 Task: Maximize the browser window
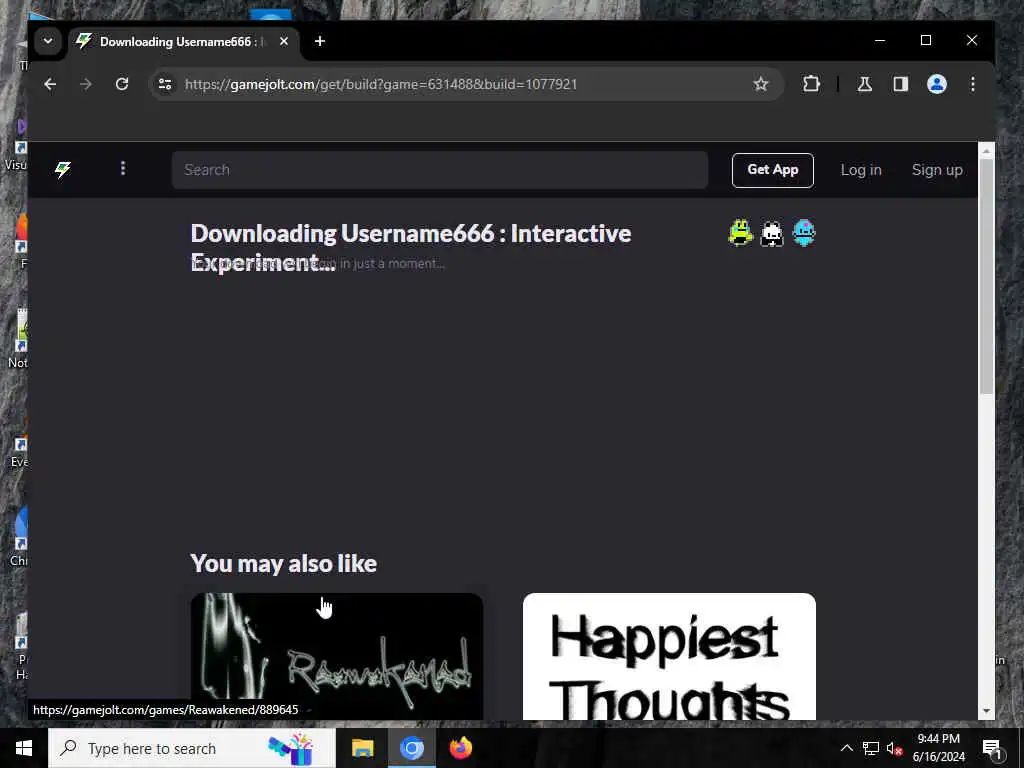pyautogui.click(x=925, y=40)
